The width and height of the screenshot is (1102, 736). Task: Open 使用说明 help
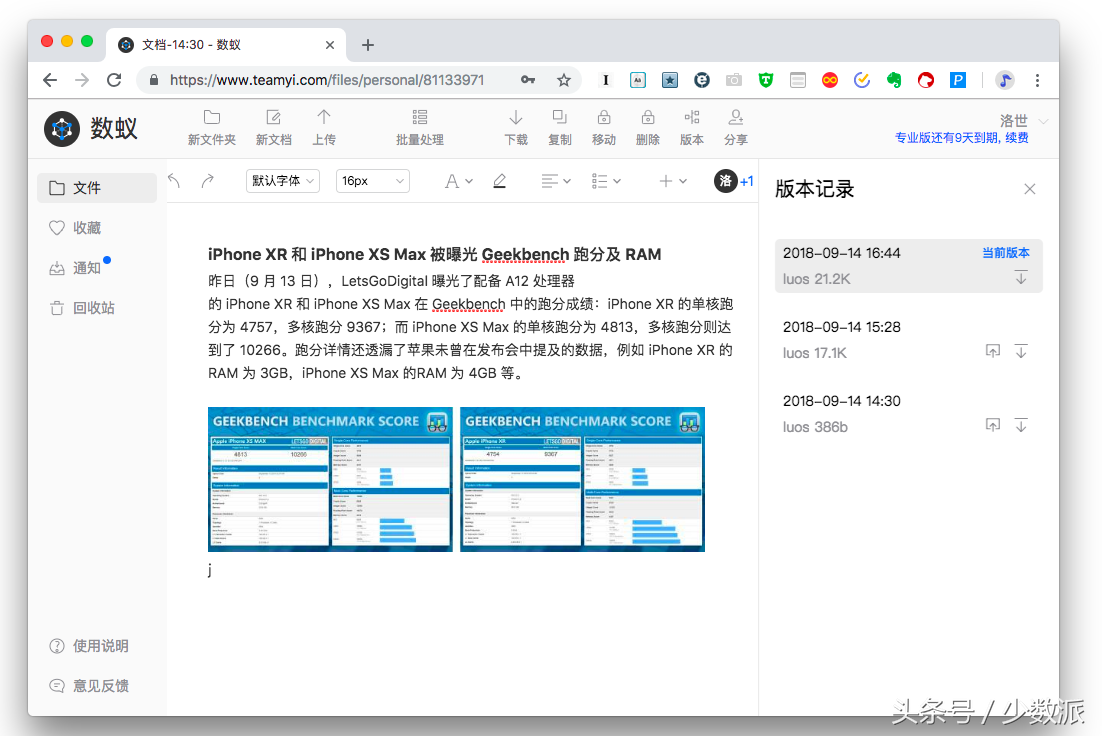coord(89,646)
